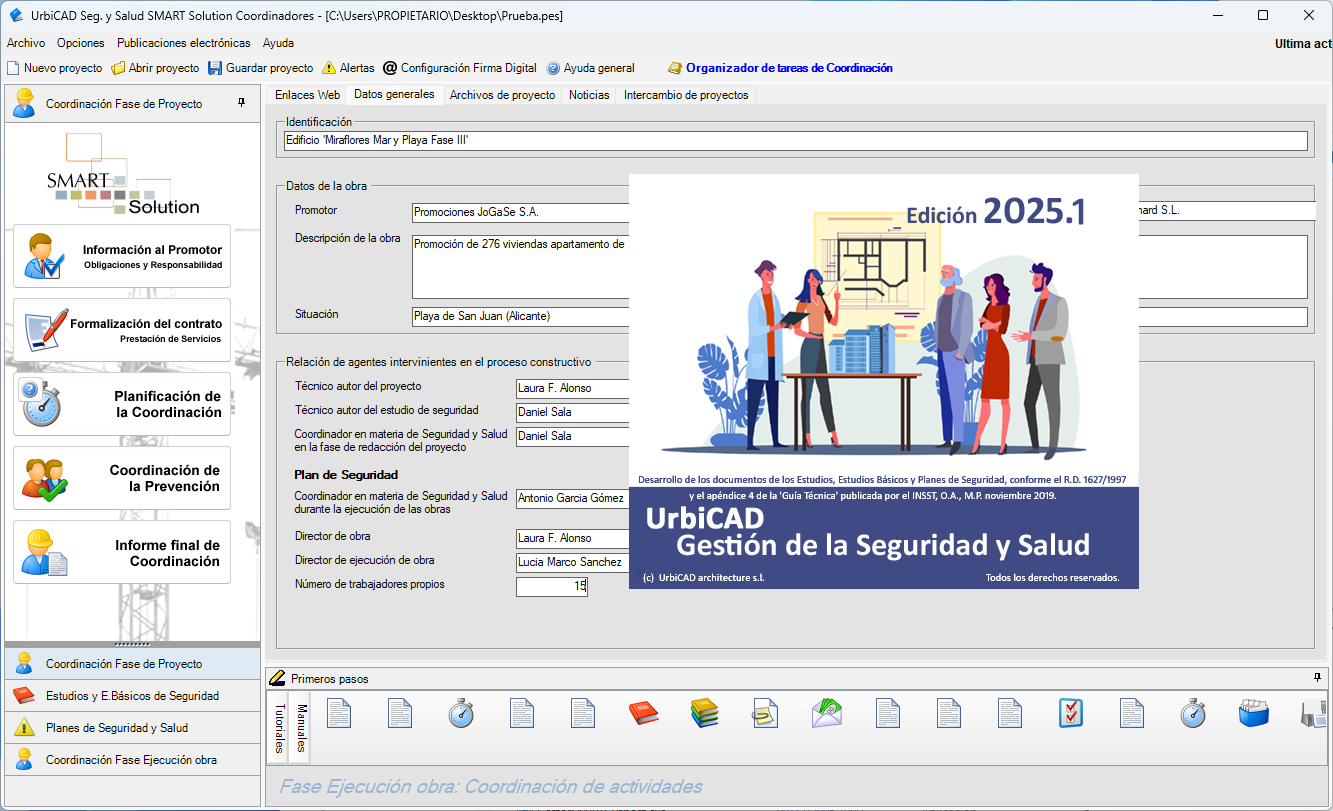The height and width of the screenshot is (811, 1333).
Task: Click the stacked colored books icon
Action: 705,712
